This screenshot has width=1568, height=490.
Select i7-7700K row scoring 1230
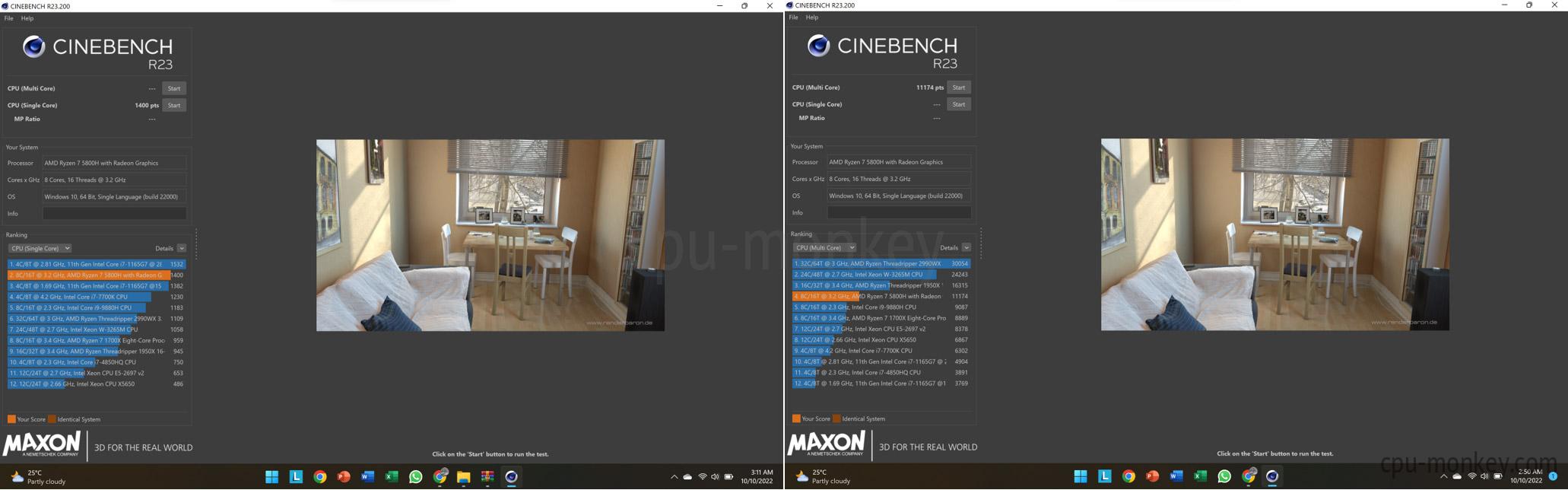tap(97, 297)
